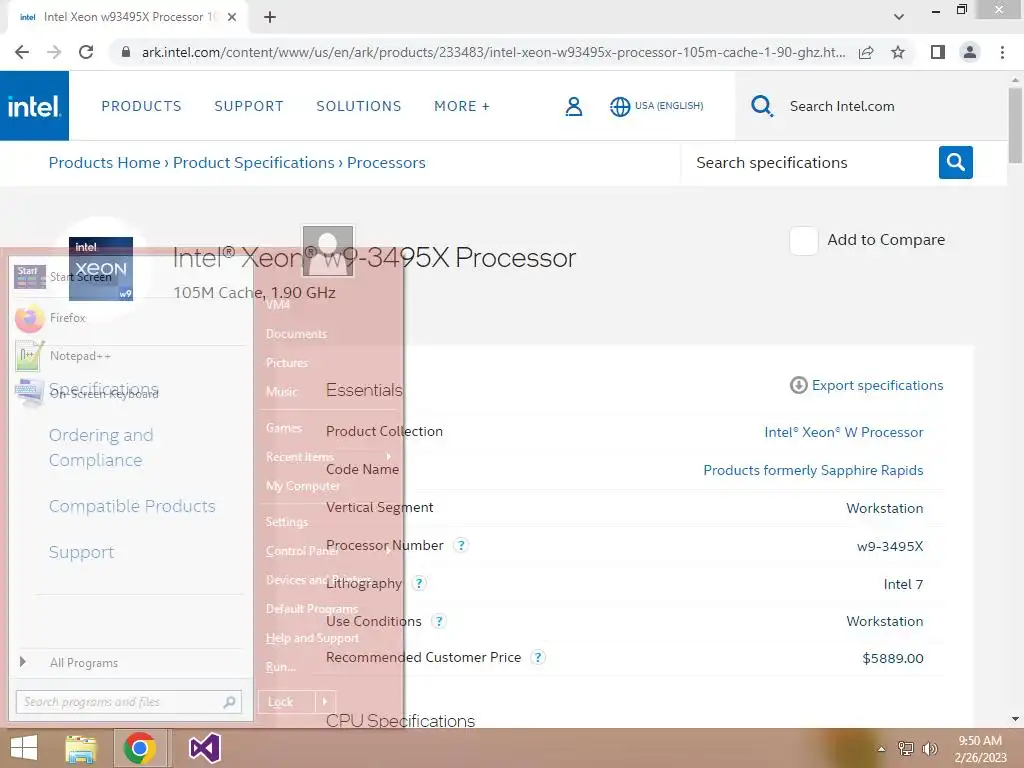Show help for Lithography
This screenshot has width=1024, height=768.
click(x=419, y=583)
